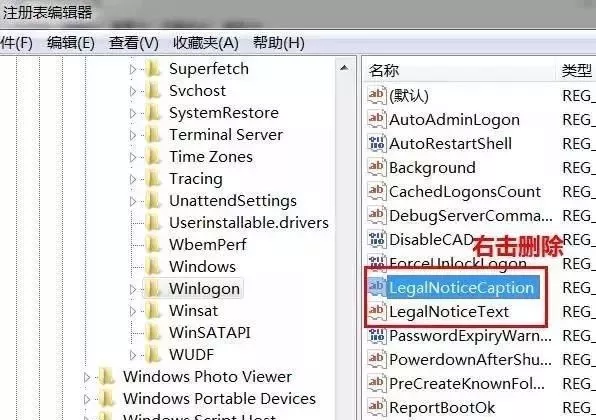The width and height of the screenshot is (596, 420).
Task: Click the string icon beside LegalNoticeText
Action: [377, 311]
